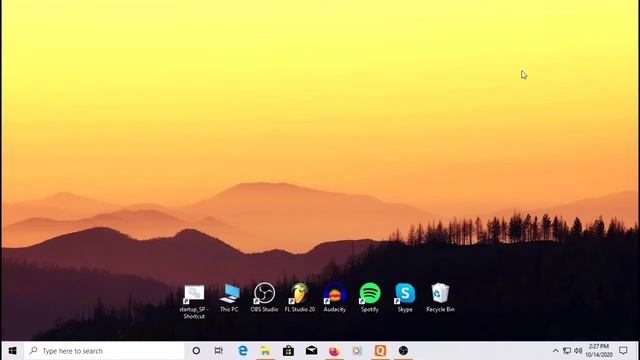640x360 pixels.
Task: Select the Audacity desktop icon
Action: 335,298
